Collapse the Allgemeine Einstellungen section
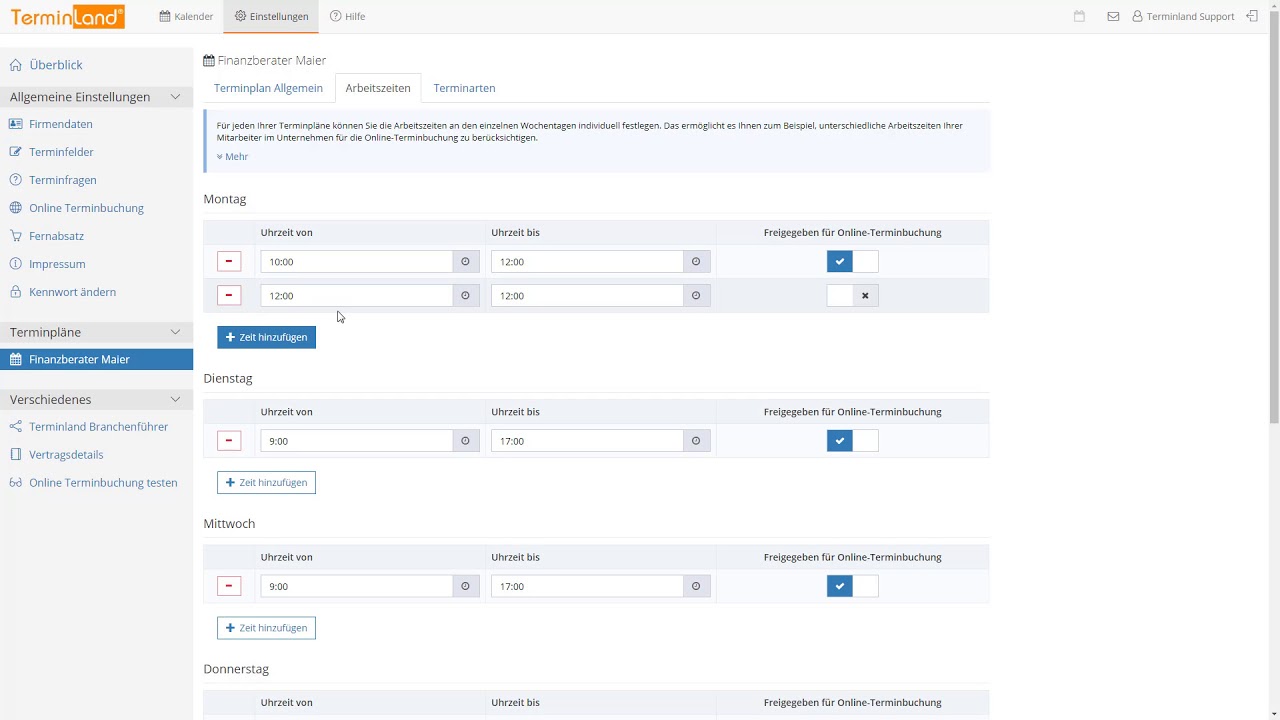 click(175, 97)
